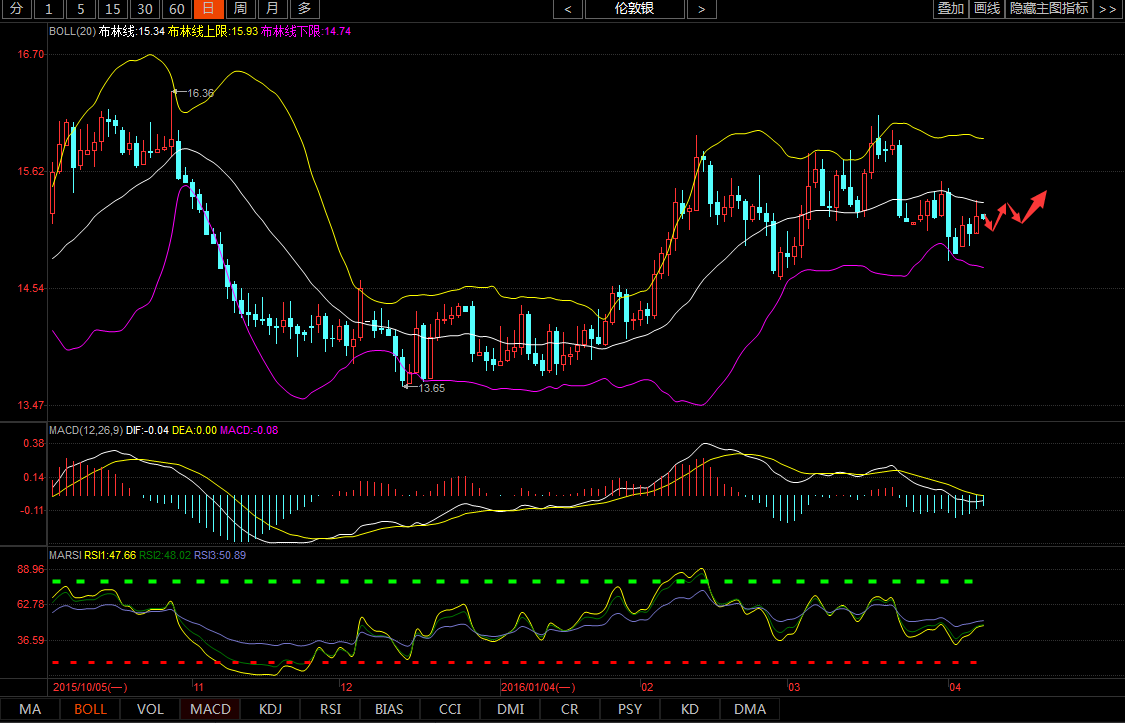Go to next instrument with right arrow
Viewport: 1125px width, 723px height.
(x=701, y=9)
